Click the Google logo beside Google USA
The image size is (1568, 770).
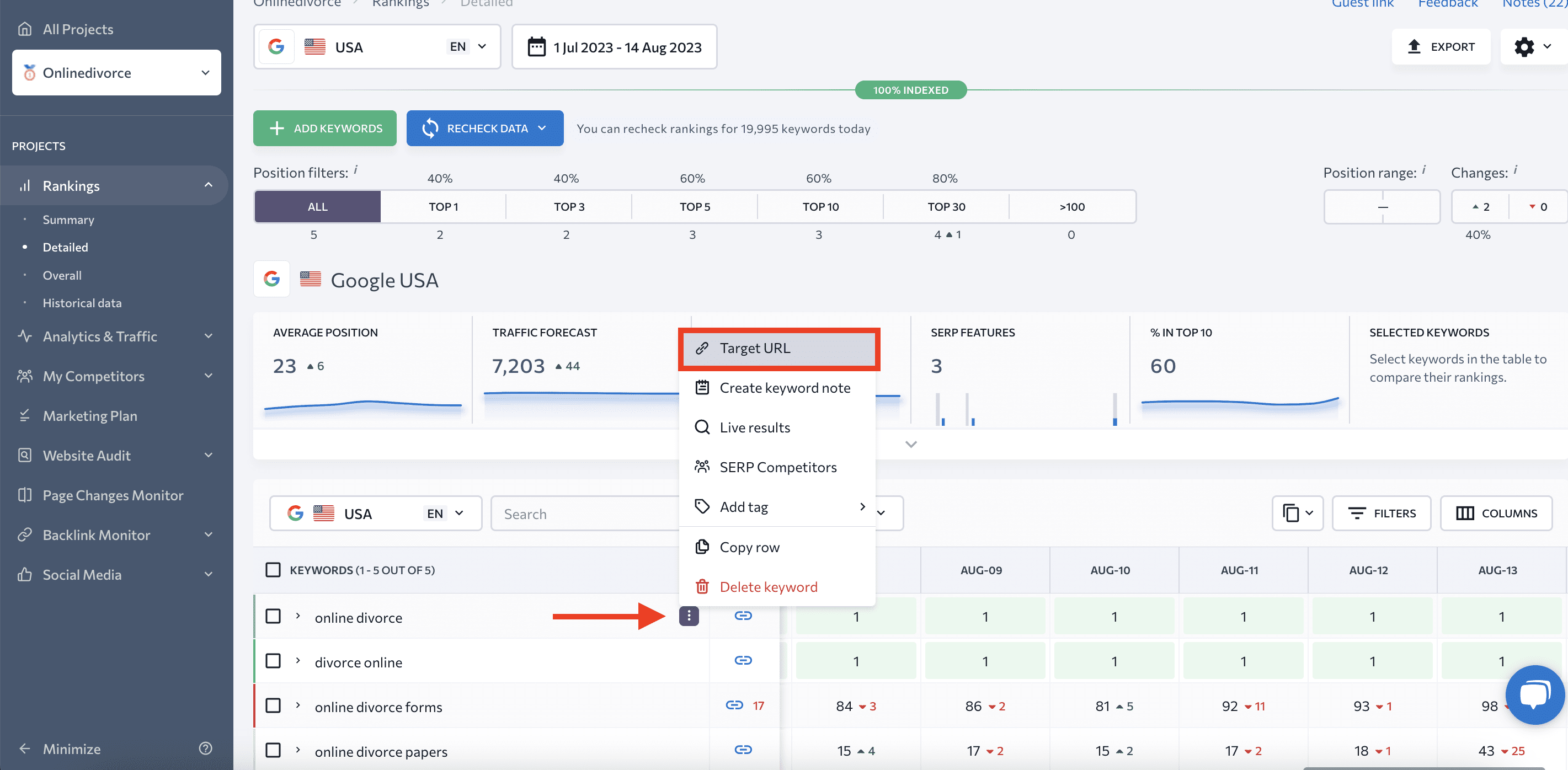[x=271, y=279]
